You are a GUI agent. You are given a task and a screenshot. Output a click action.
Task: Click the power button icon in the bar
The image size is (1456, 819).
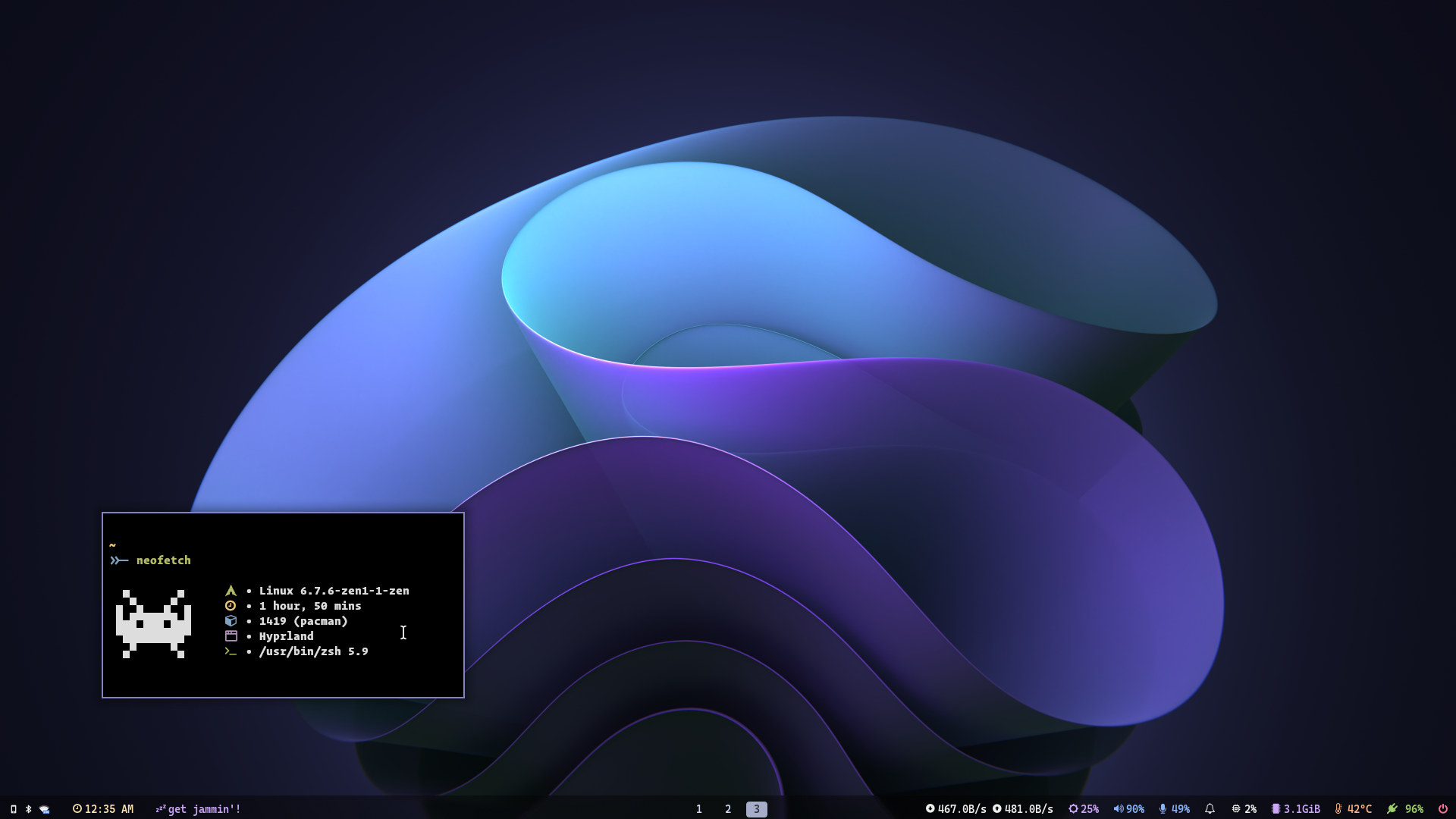click(1442, 809)
